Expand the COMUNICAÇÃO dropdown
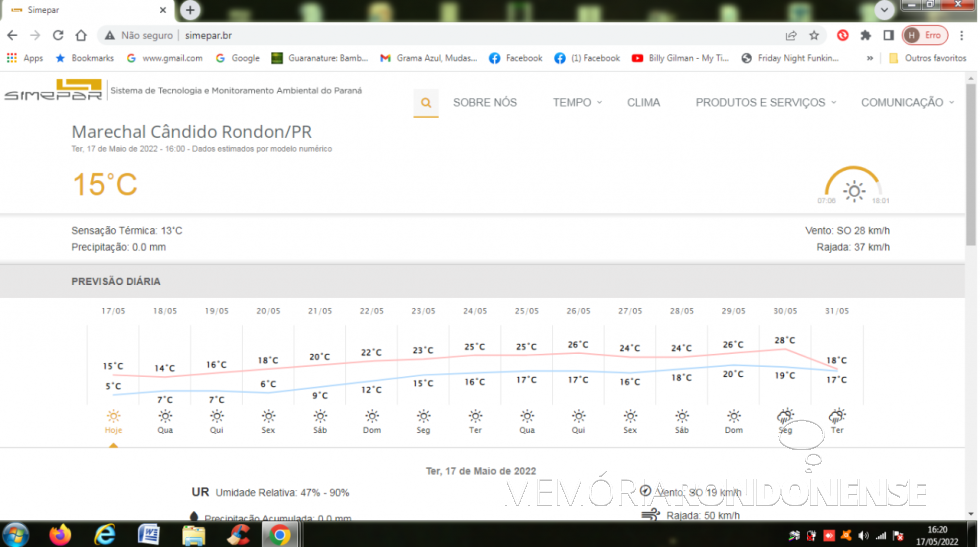The image size is (980, 547). [907, 102]
